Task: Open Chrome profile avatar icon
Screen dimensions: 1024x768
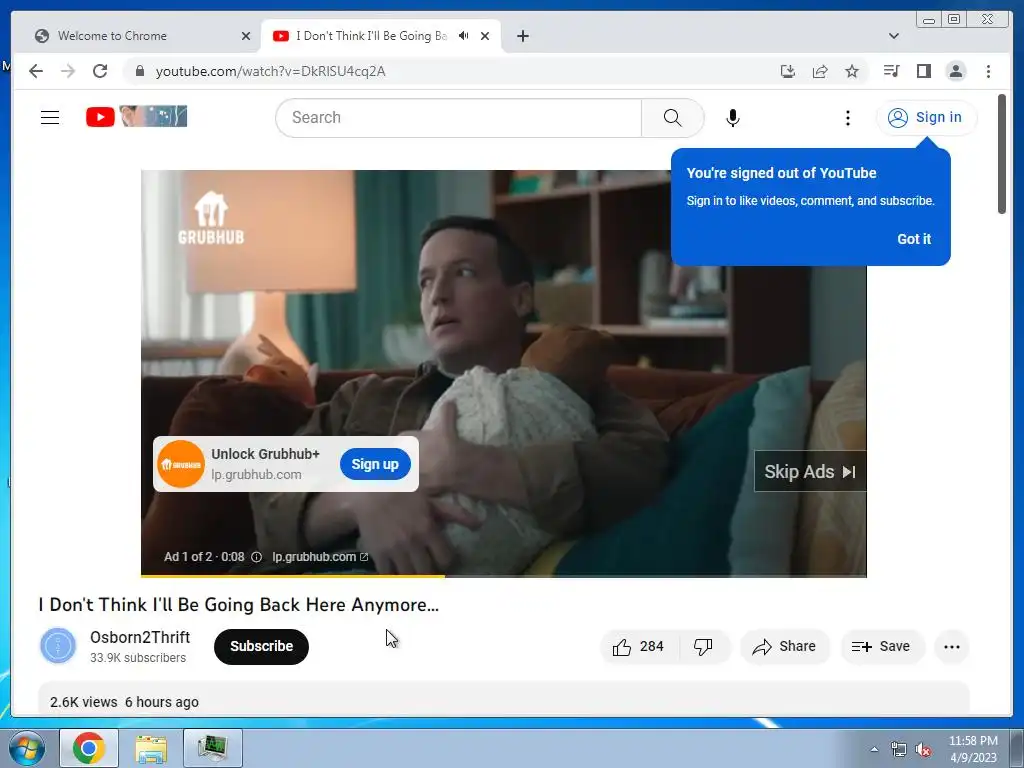Action: point(955,71)
